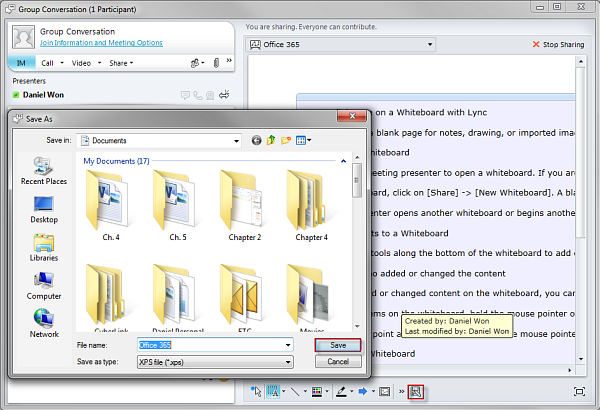Select the blue arrow stamp tool
Viewport: 600px width, 410px height.
pyautogui.click(x=363, y=391)
